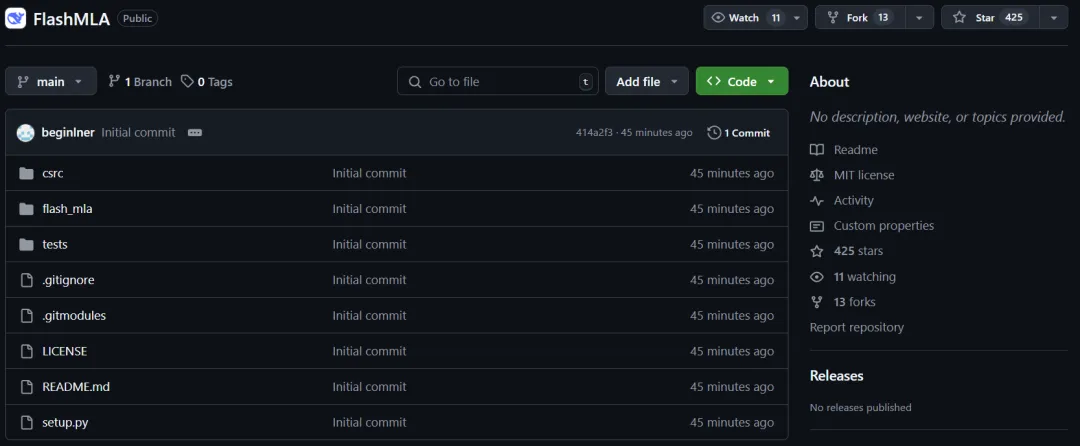Open the Activity pulse icon link
This screenshot has width=1080, height=446.
click(x=817, y=201)
